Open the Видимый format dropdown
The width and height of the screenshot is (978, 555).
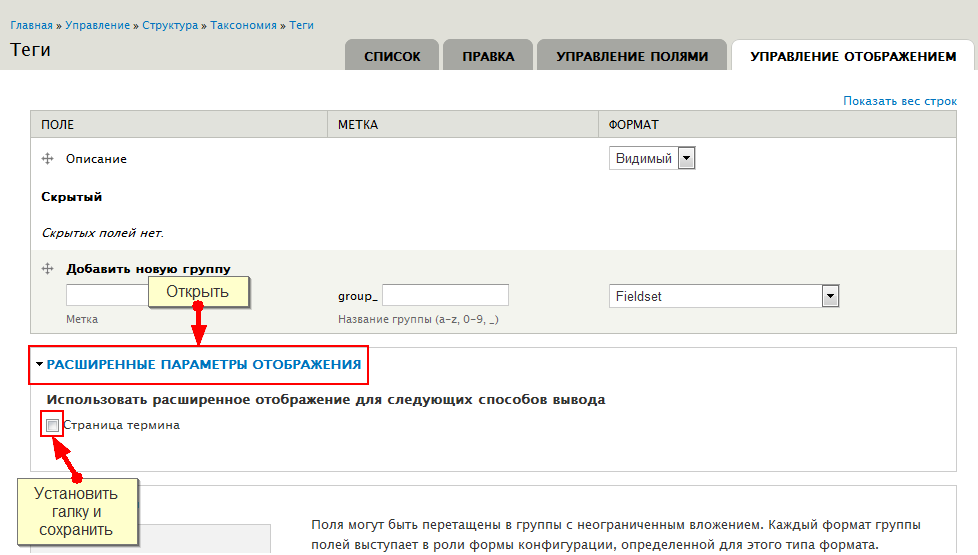651,159
